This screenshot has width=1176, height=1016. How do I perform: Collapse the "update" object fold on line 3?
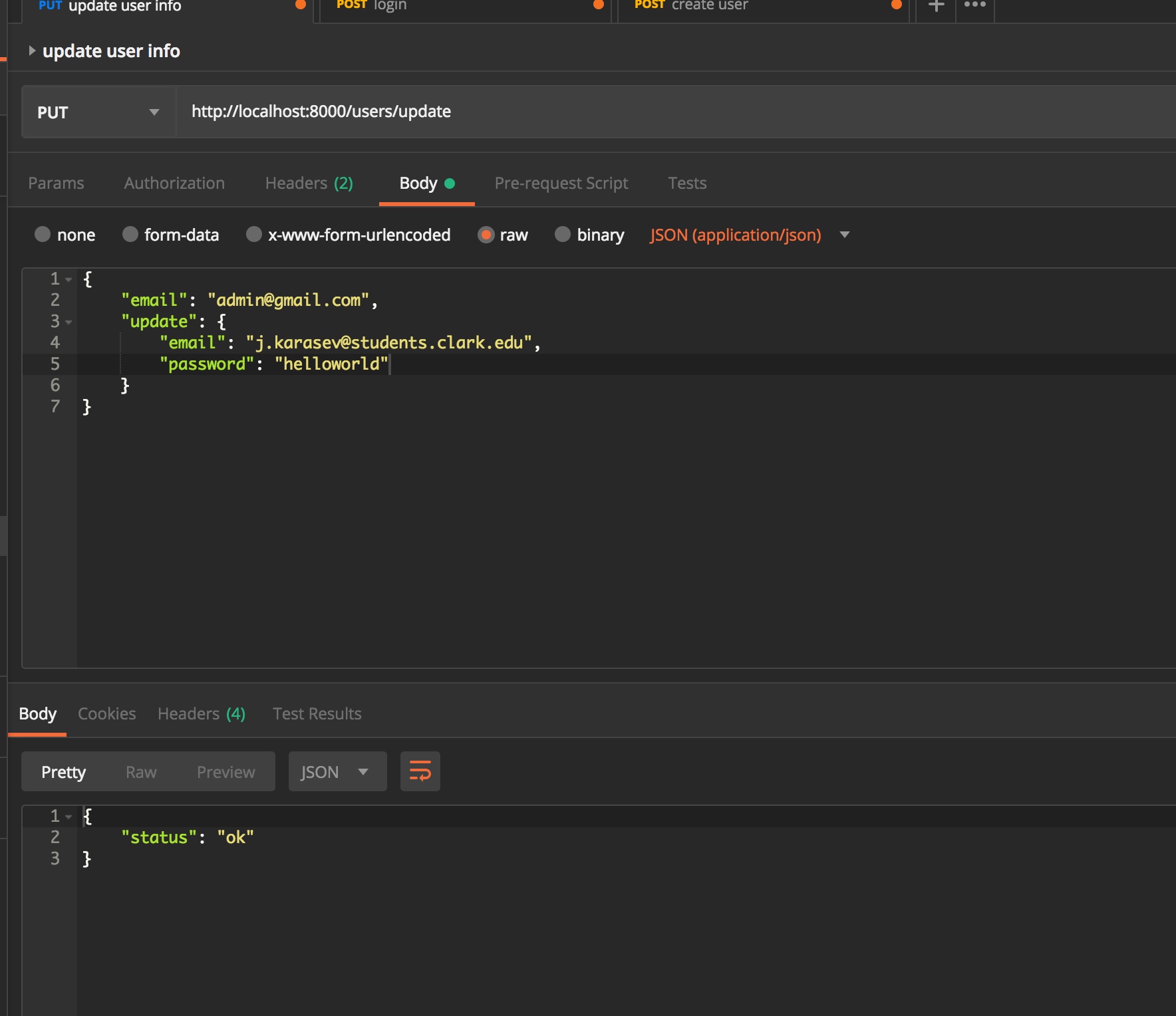point(69,322)
